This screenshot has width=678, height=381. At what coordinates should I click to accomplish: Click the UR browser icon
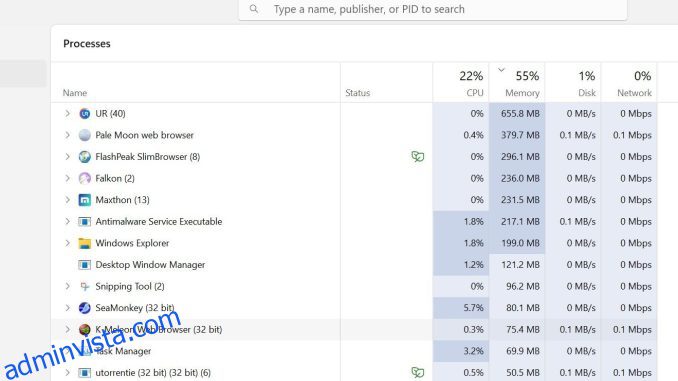(85, 114)
